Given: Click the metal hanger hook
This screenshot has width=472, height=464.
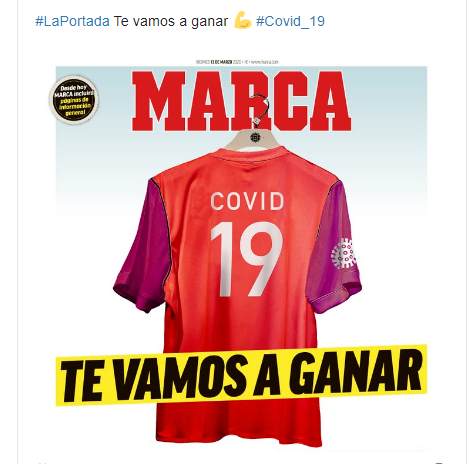Looking at the screenshot, I should coord(259,109).
